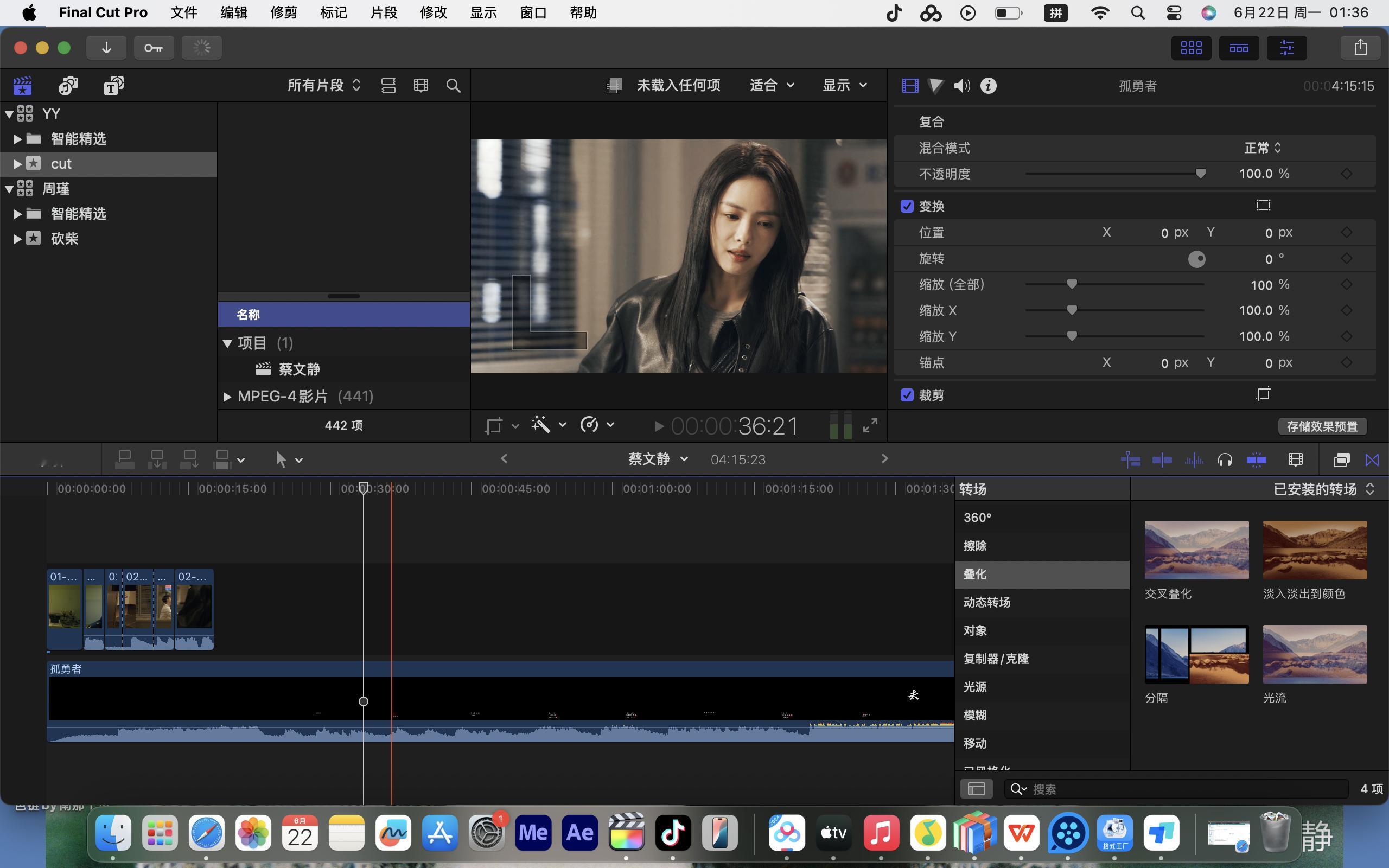Open the retime speedometer menu
Image resolution: width=1389 pixels, height=868 pixels.
click(589, 425)
